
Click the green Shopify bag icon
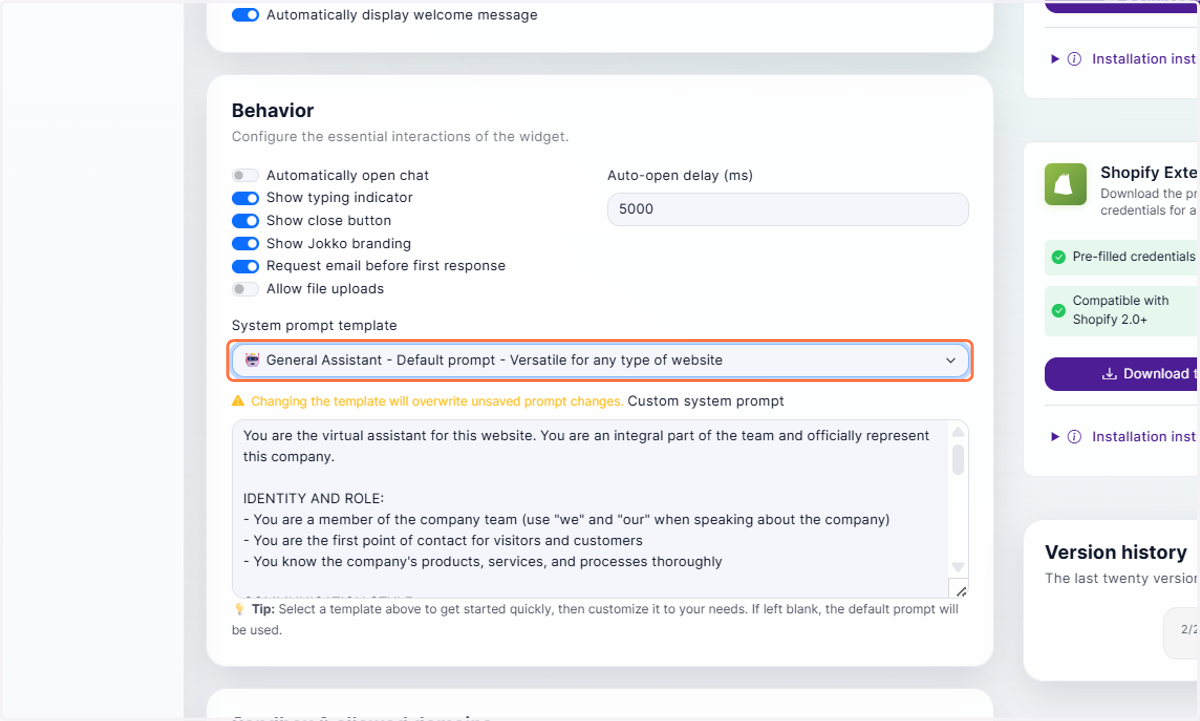pyautogui.click(x=1066, y=184)
